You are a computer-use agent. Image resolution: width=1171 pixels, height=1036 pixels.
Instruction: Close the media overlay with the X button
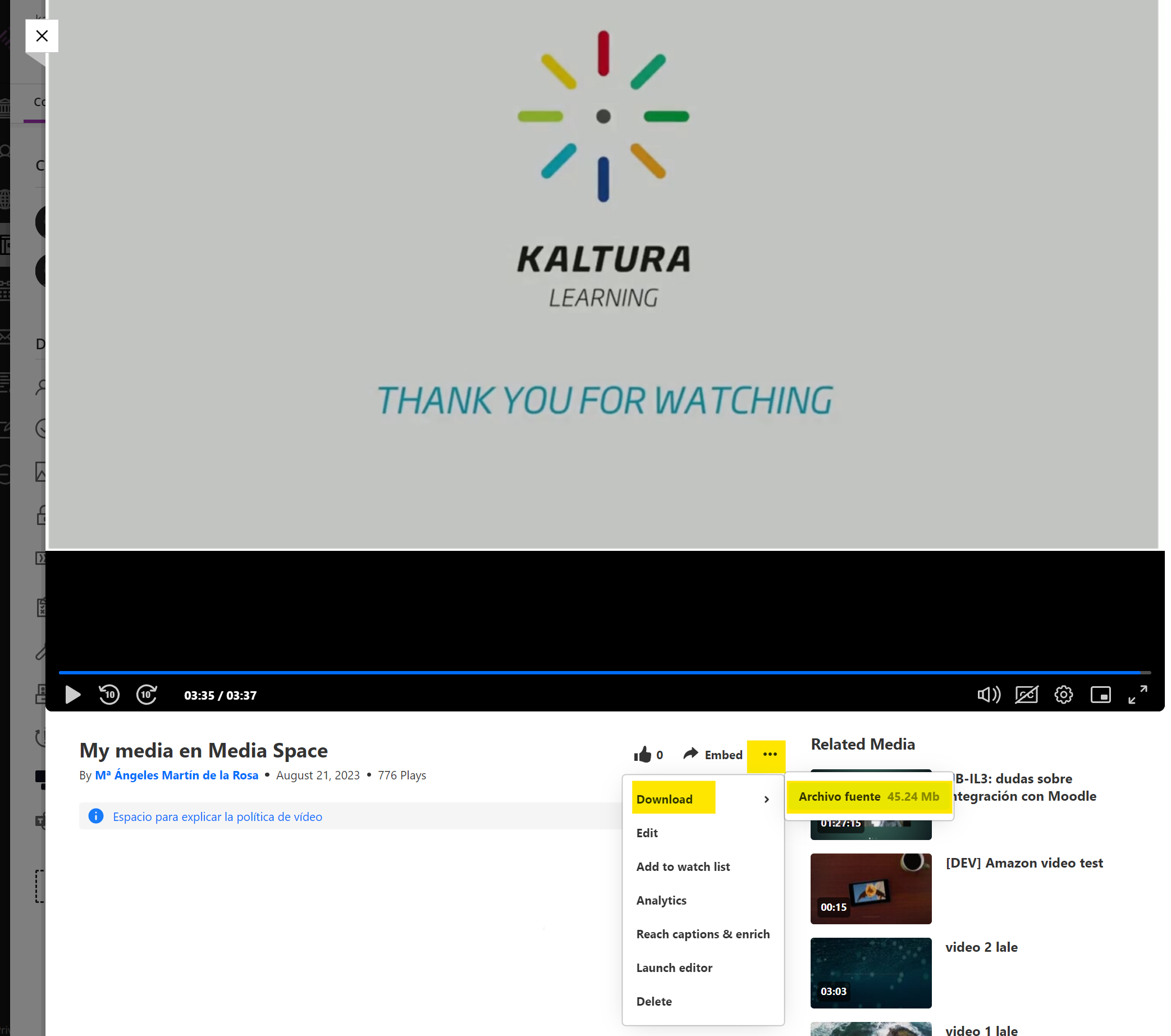(x=42, y=36)
